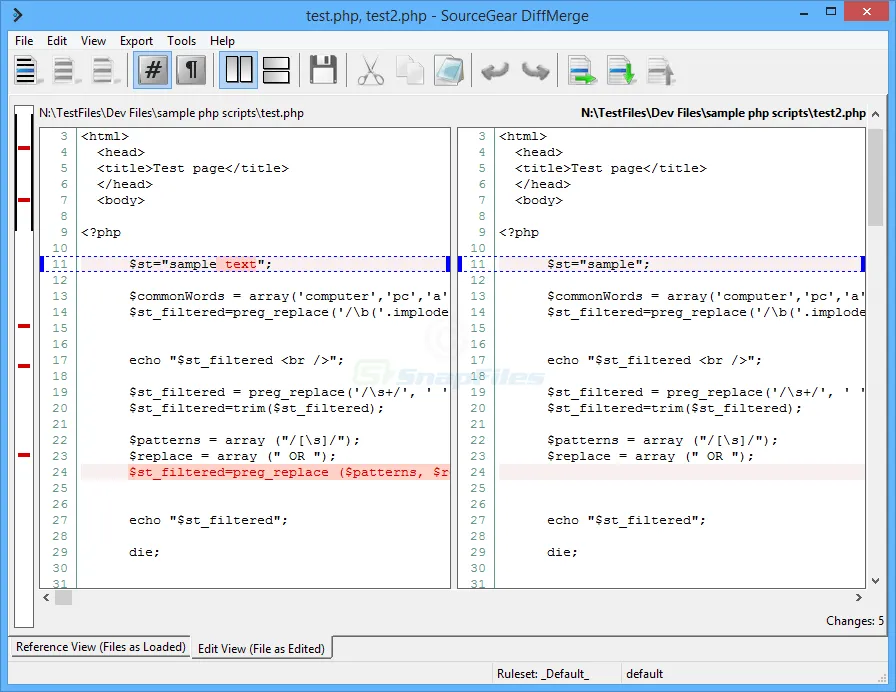Select the Show Differences Only icon
896x692 pixels.
(65, 70)
